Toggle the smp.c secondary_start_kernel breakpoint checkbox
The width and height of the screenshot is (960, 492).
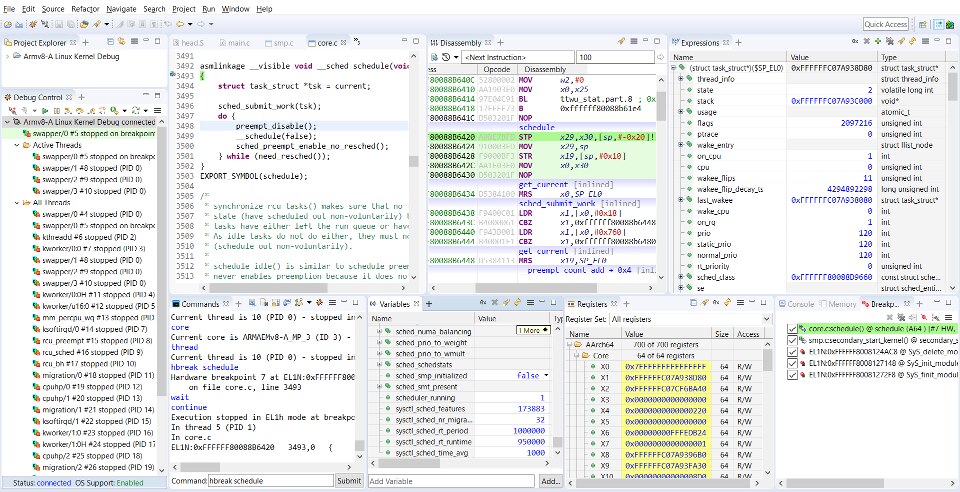coord(793,340)
